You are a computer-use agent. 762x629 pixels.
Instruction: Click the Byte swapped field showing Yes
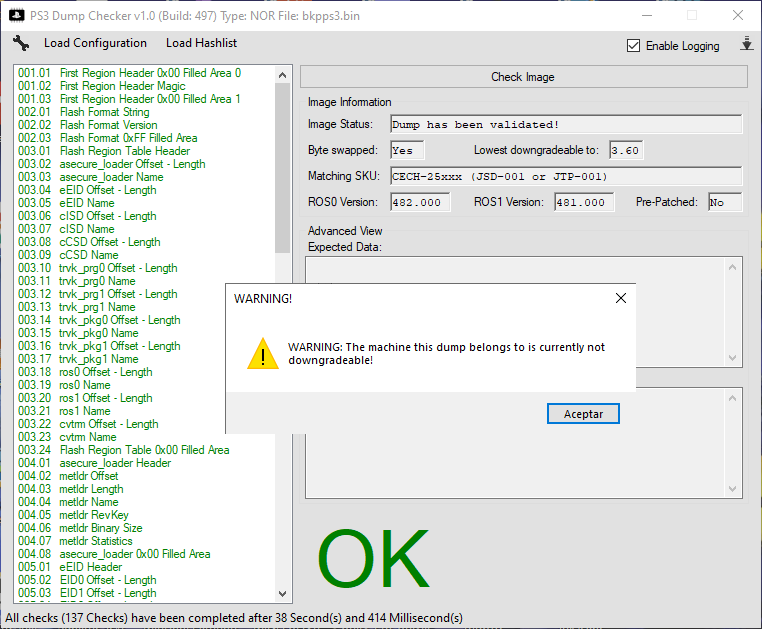pyautogui.click(x=407, y=150)
